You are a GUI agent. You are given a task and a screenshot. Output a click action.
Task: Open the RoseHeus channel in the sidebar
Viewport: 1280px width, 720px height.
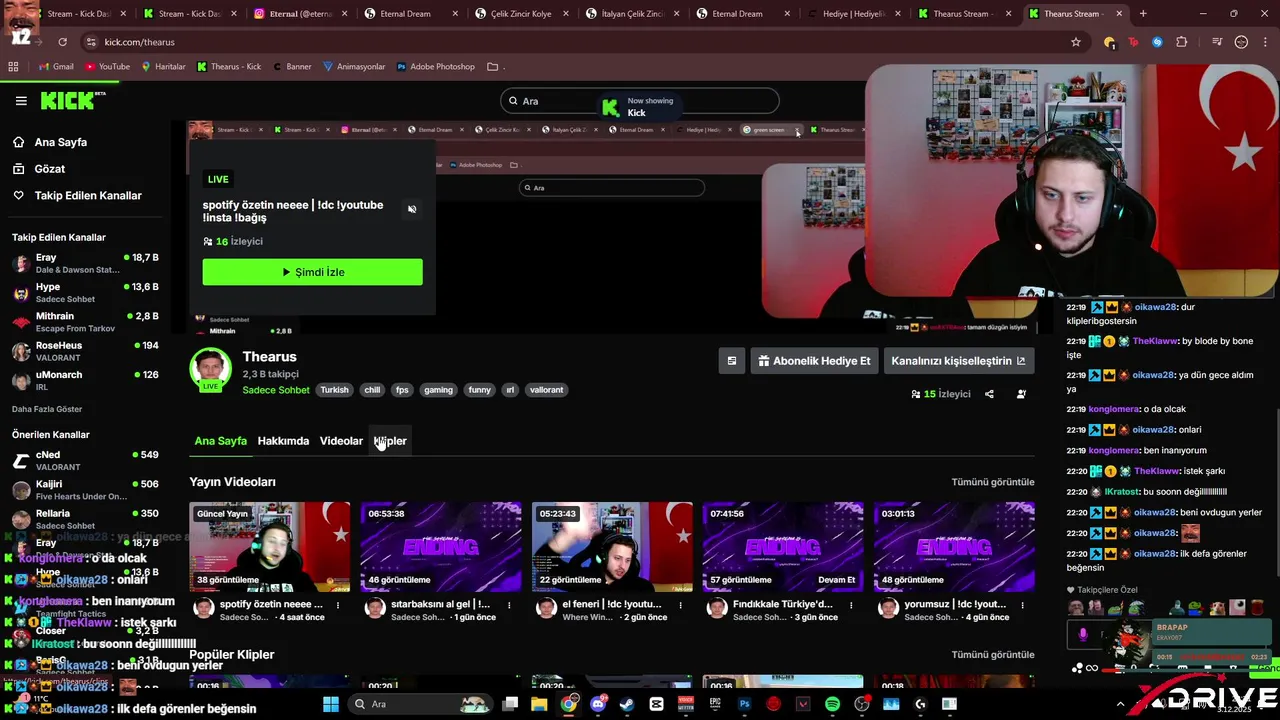click(85, 351)
